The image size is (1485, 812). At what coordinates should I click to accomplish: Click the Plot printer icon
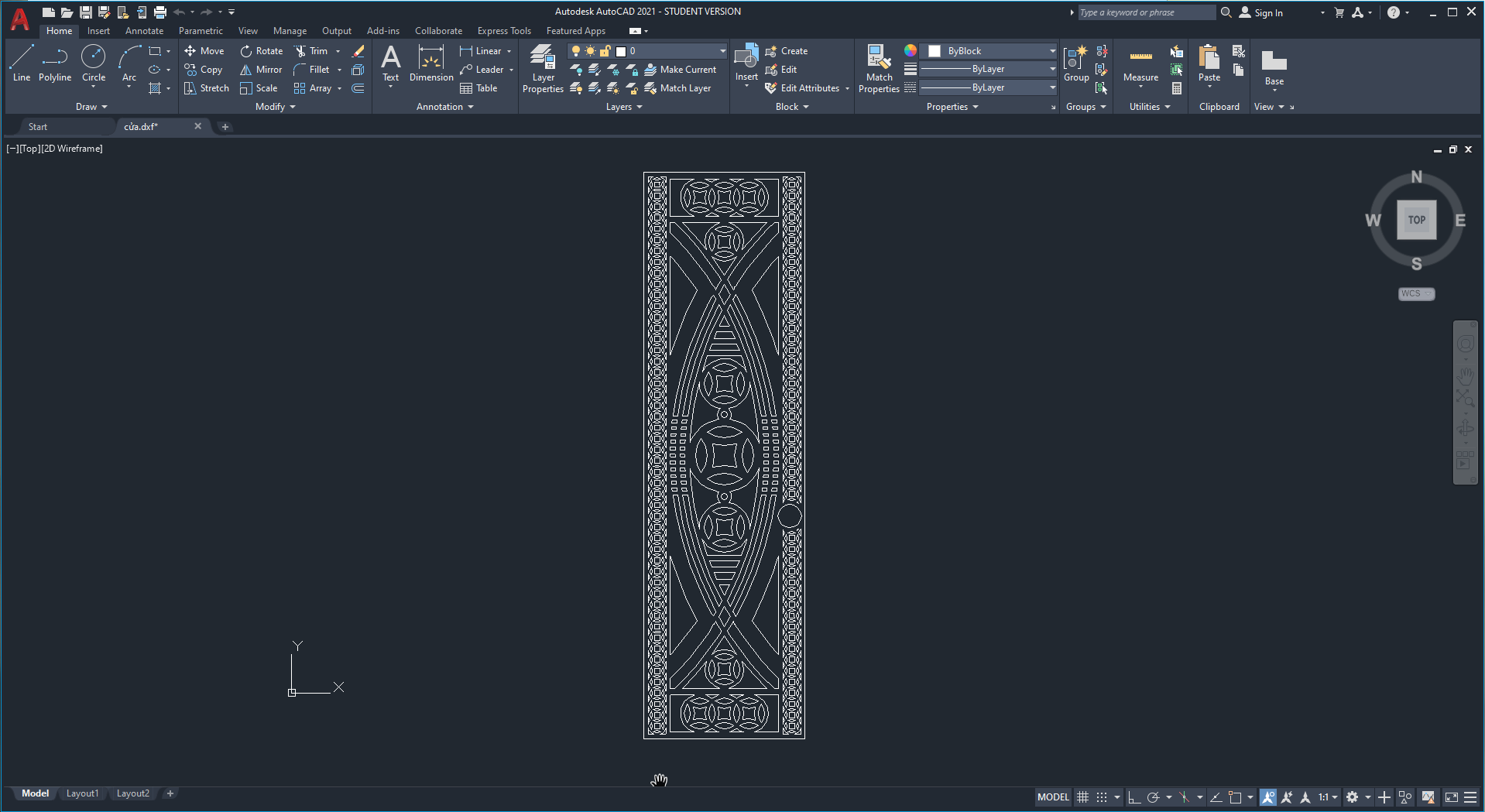tap(160, 12)
